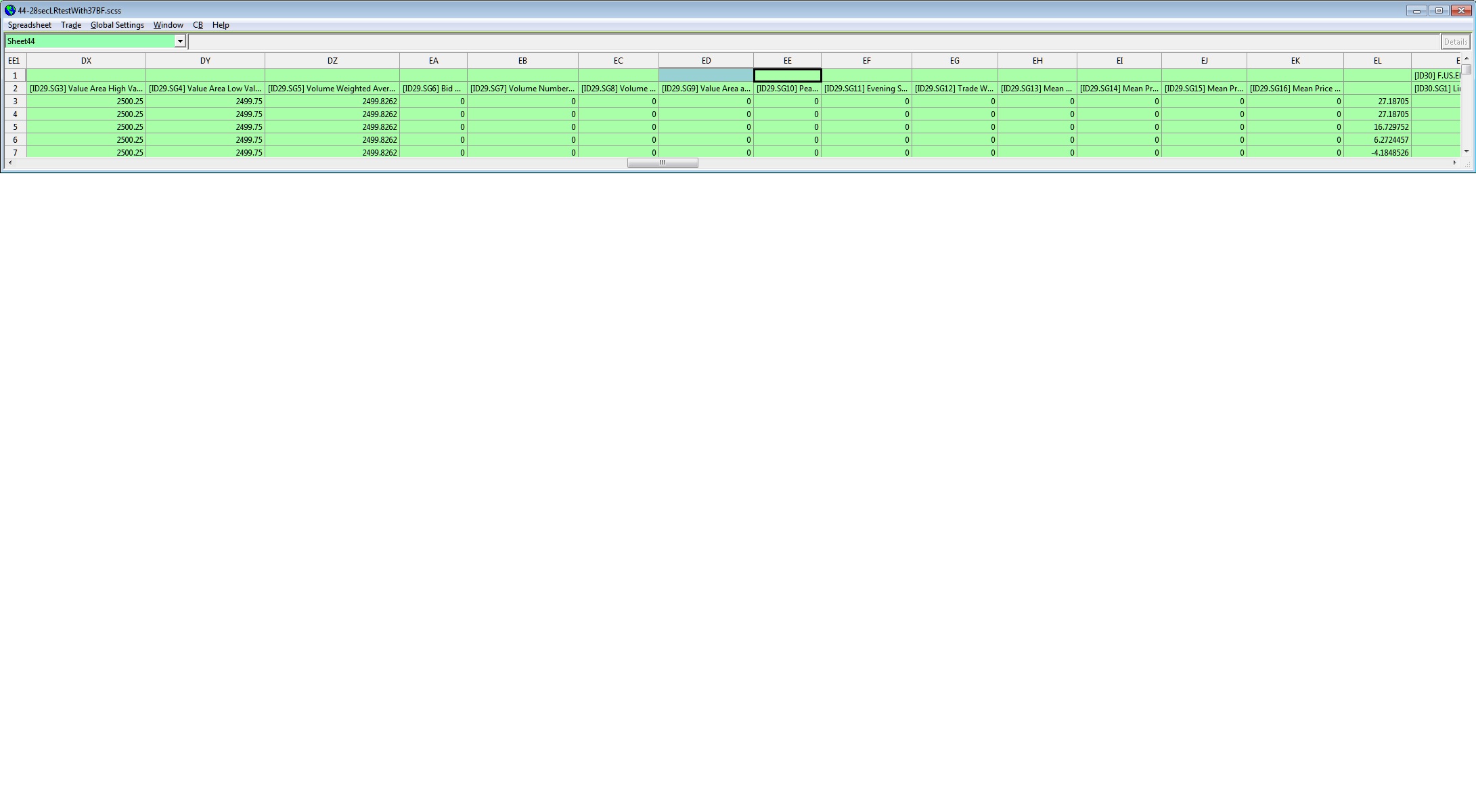Image resolution: width=1476 pixels, height=812 pixels.
Task: Select column header EL
Action: [x=1377, y=61]
